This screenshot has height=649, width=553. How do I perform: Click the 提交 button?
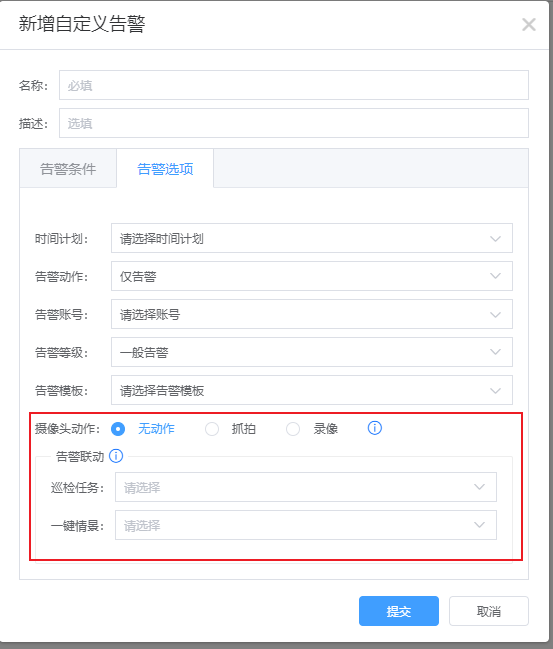(x=399, y=611)
